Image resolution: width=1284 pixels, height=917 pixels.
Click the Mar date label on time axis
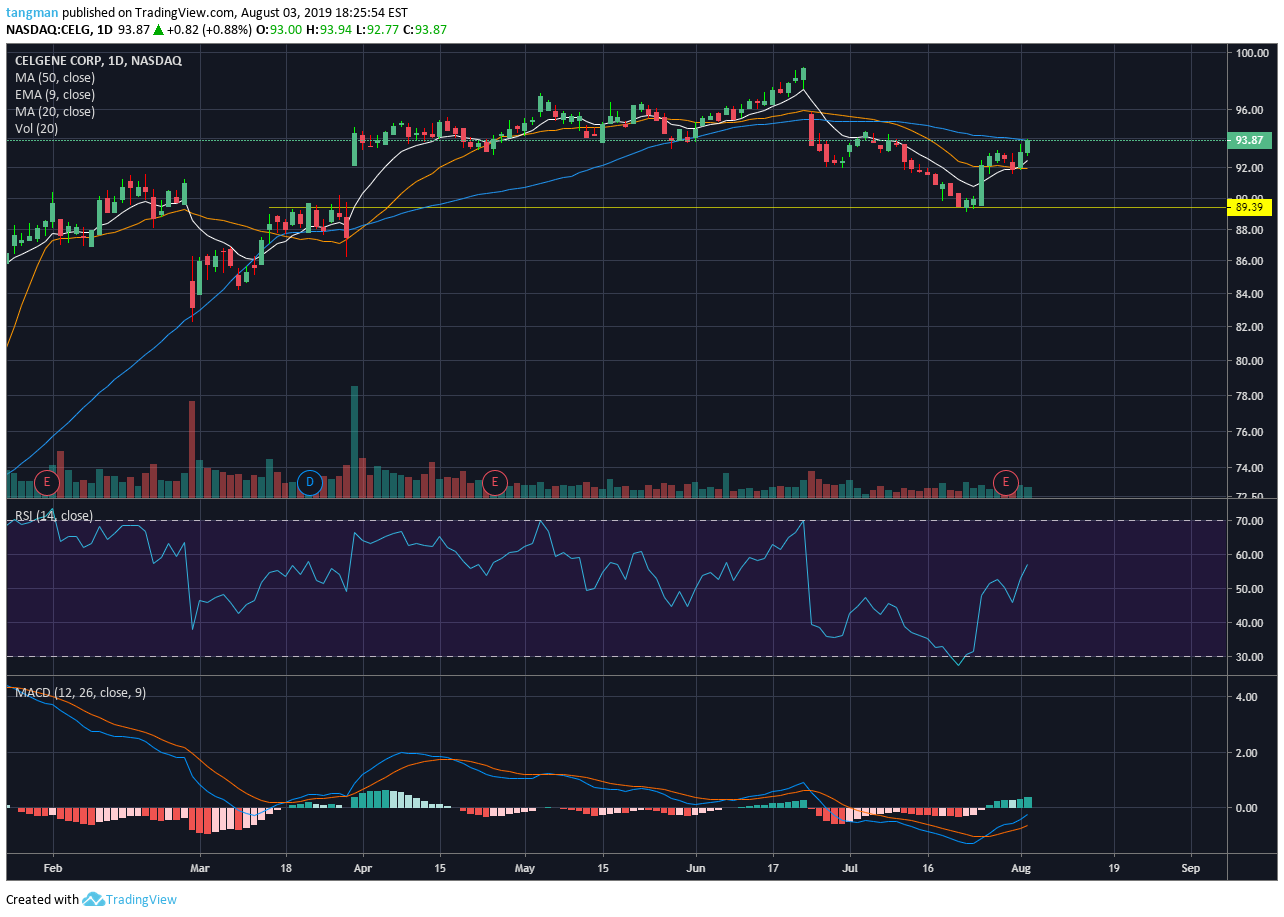click(x=200, y=868)
